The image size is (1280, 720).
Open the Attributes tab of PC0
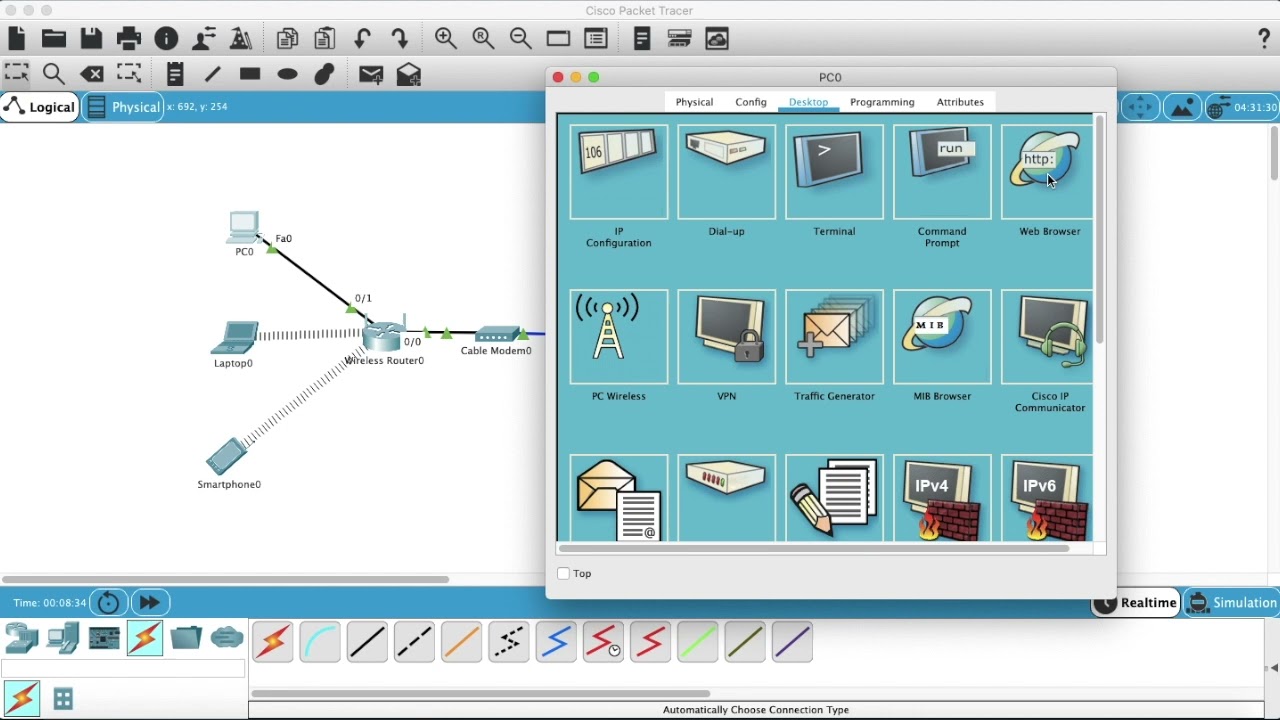(x=960, y=102)
